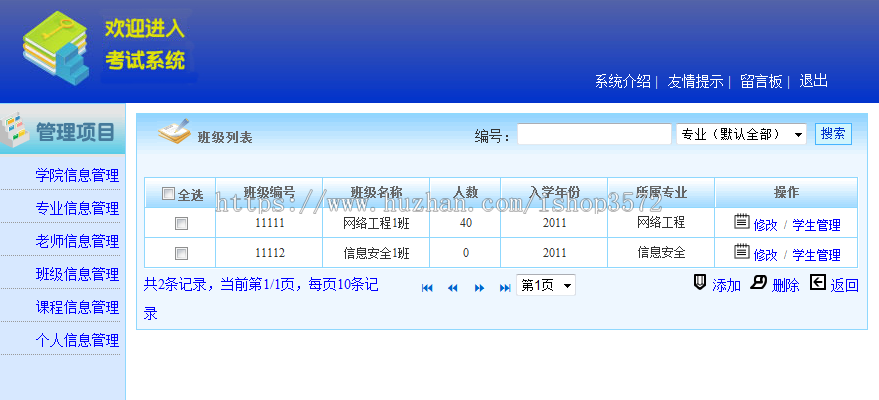The image size is (879, 400).
Task: Check the box for class 11112
Action: point(181,254)
